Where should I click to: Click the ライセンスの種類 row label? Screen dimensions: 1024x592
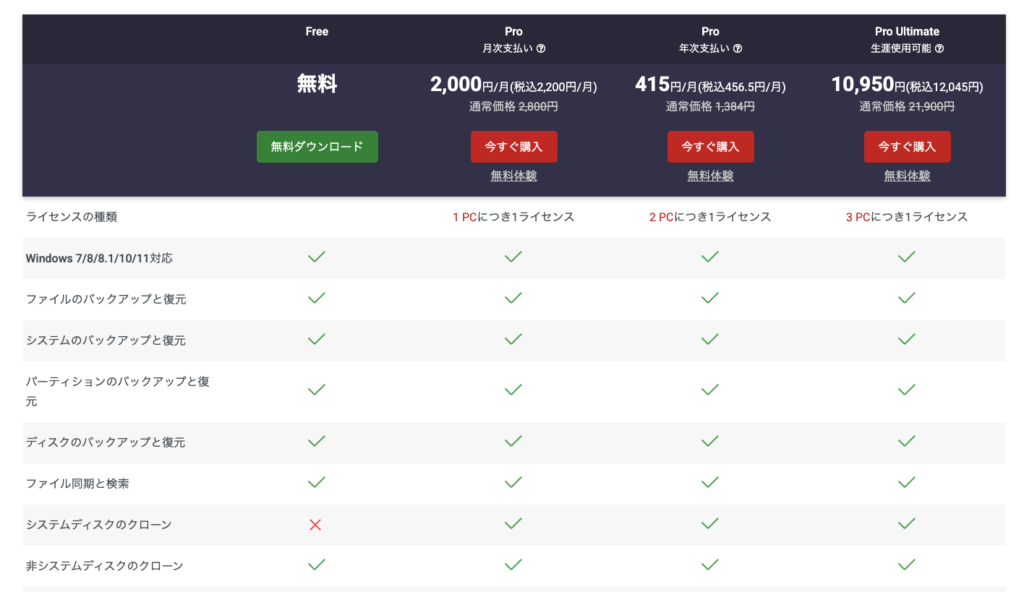71,217
